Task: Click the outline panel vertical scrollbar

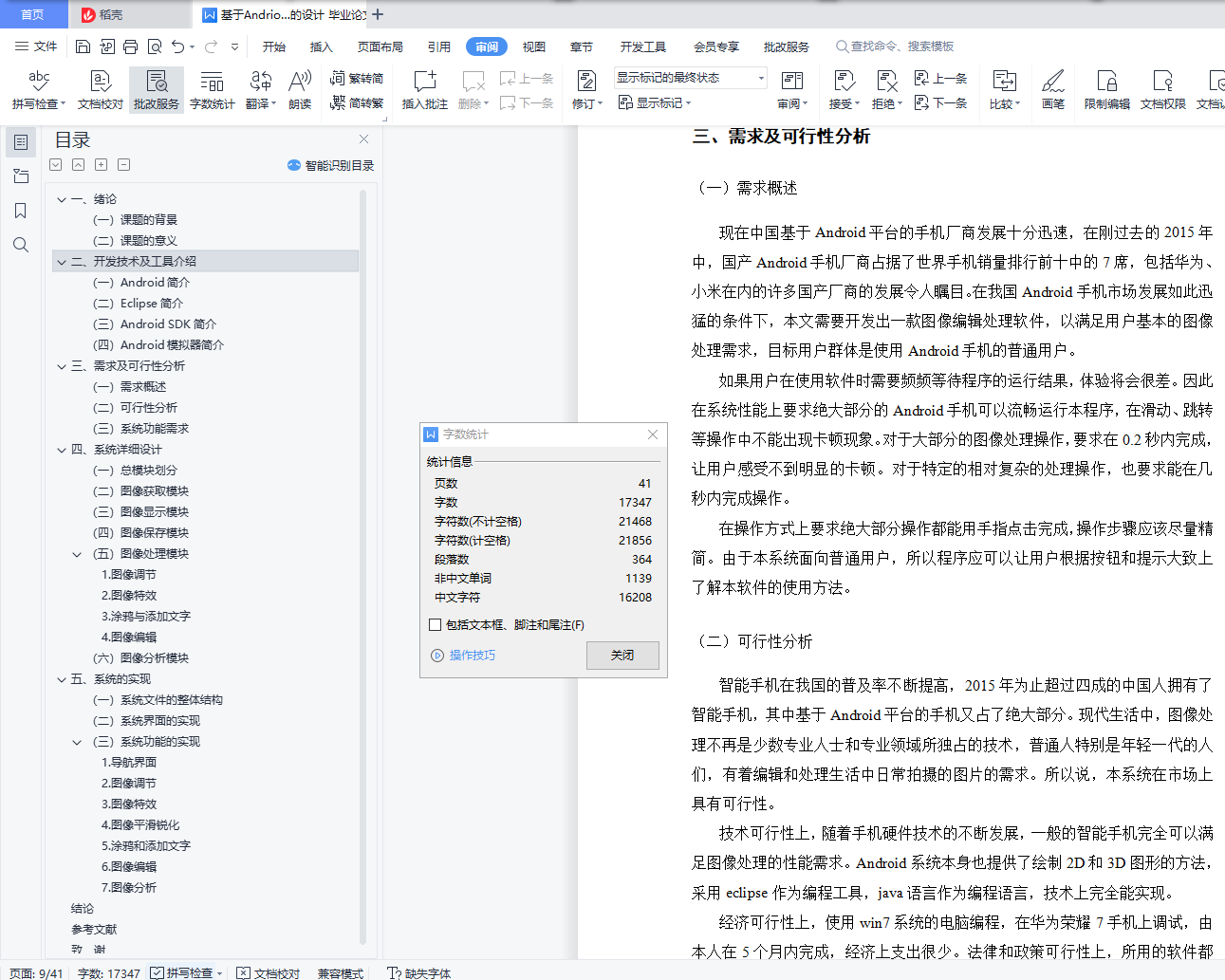Action: [x=363, y=569]
